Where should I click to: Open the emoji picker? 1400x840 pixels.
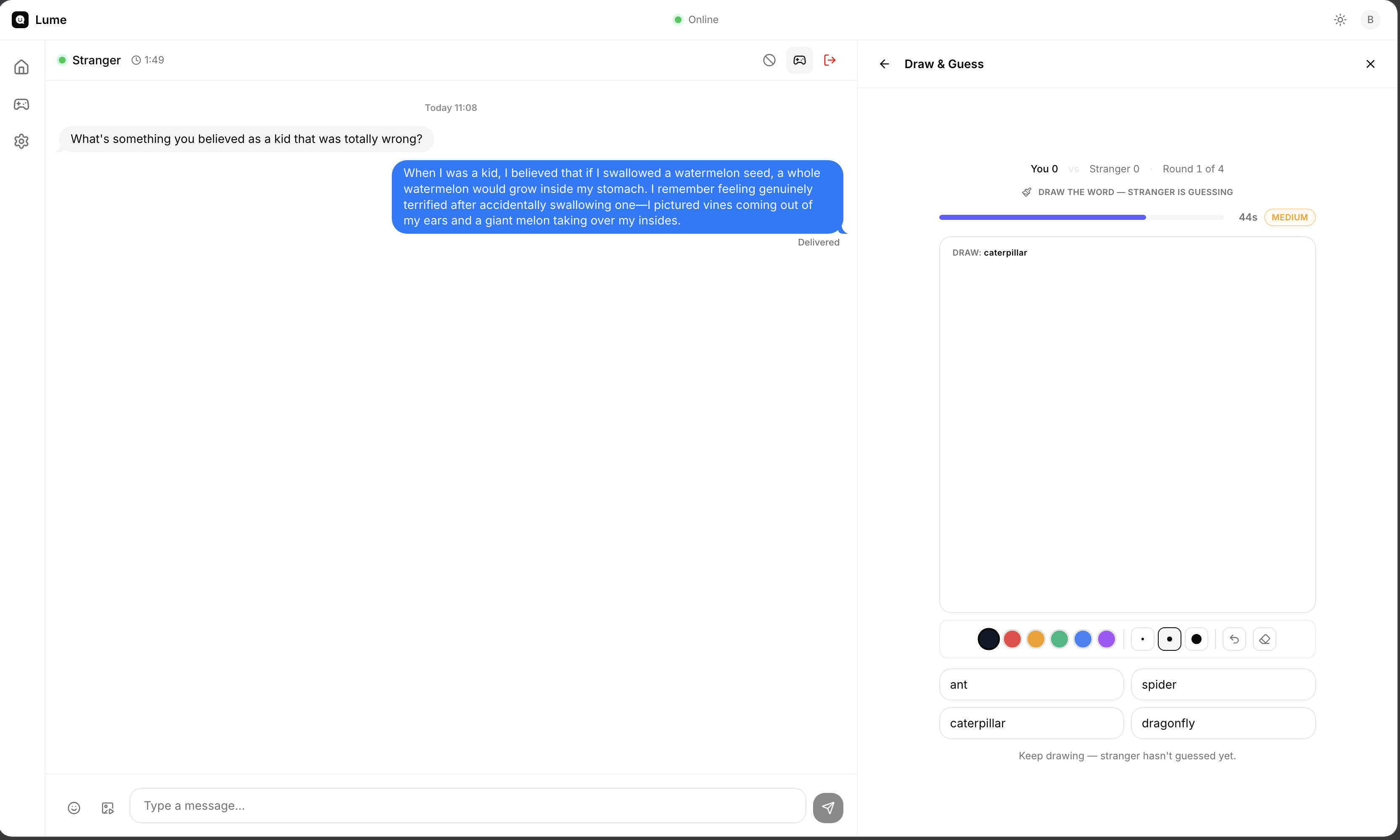point(74,808)
